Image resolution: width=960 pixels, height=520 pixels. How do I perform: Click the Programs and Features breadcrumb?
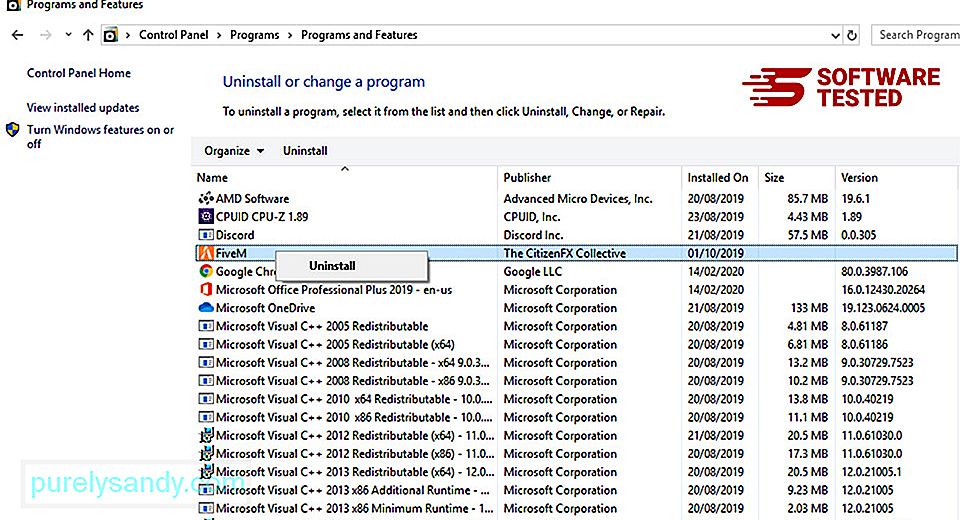tap(359, 35)
